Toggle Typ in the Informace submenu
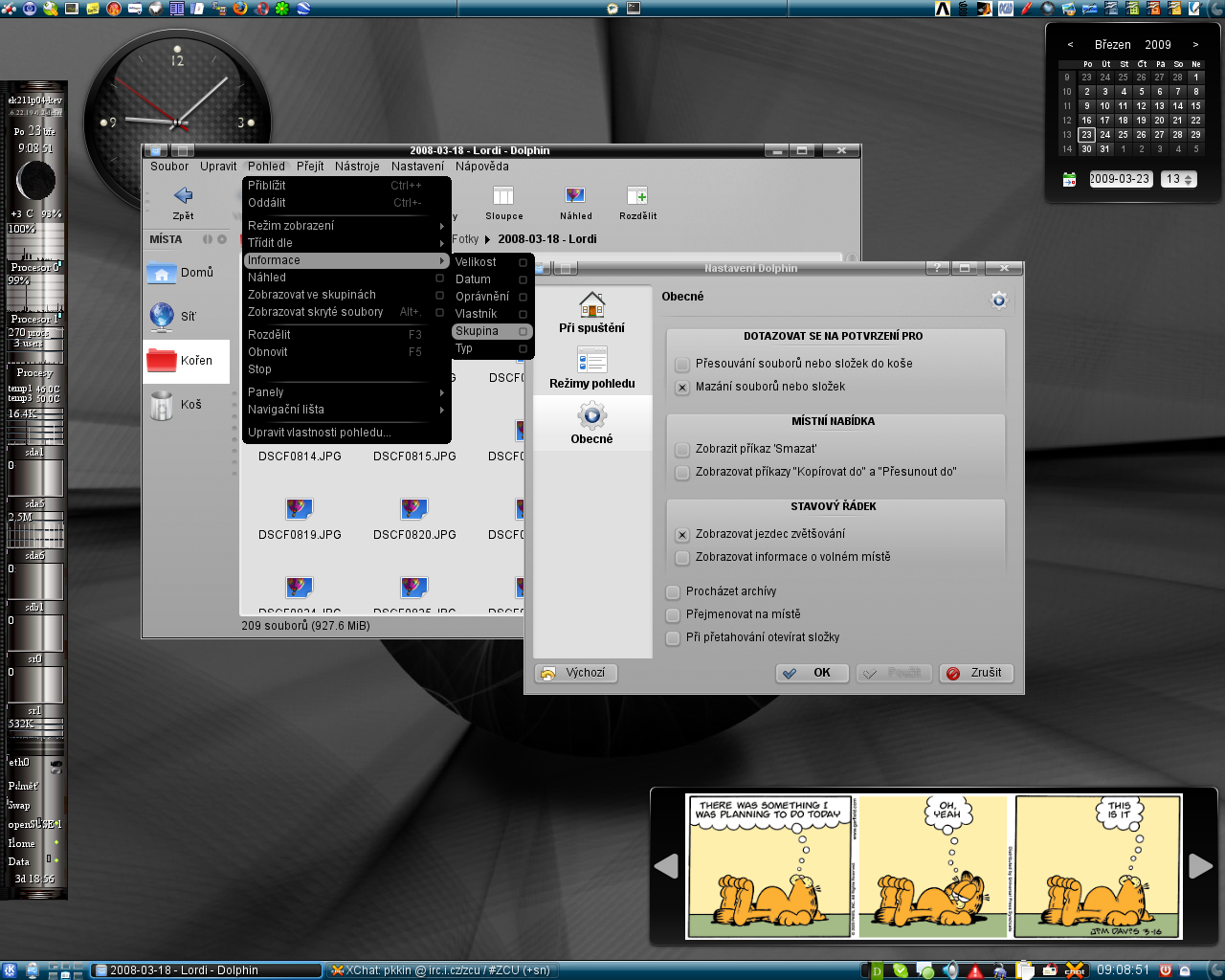1225x980 pixels. 492,348
